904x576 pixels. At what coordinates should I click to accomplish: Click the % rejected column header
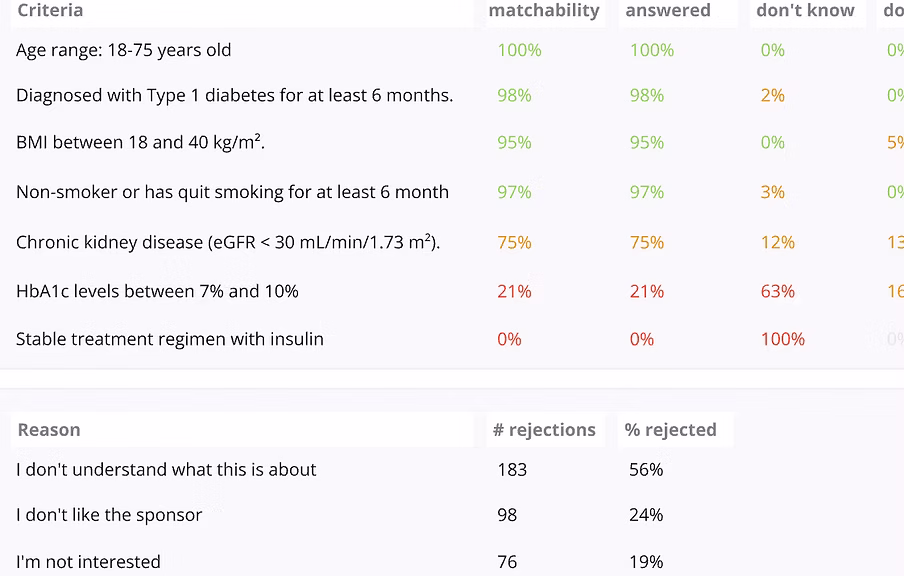pyautogui.click(x=670, y=430)
